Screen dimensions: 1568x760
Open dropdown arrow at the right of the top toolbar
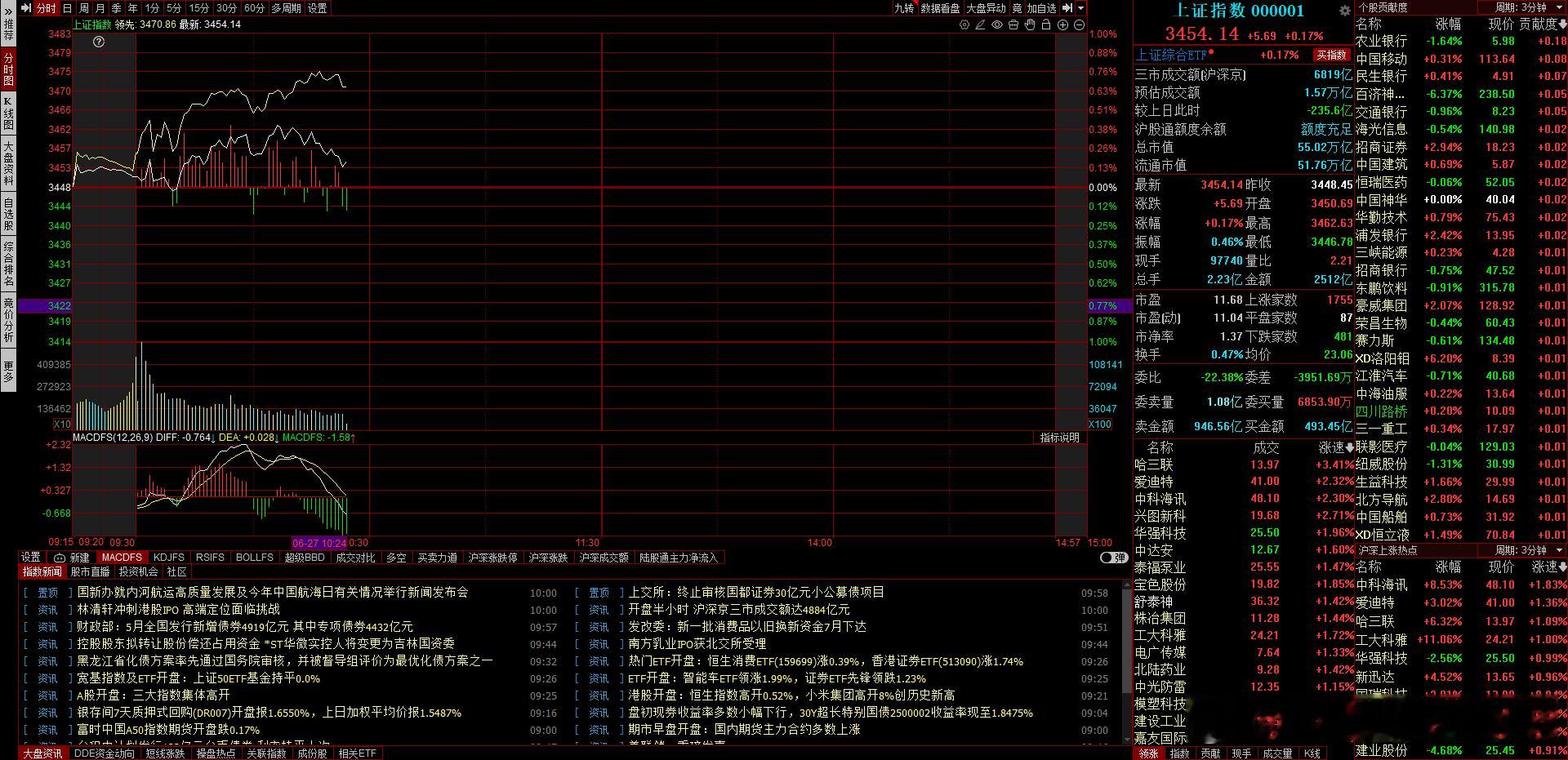coord(1080,7)
